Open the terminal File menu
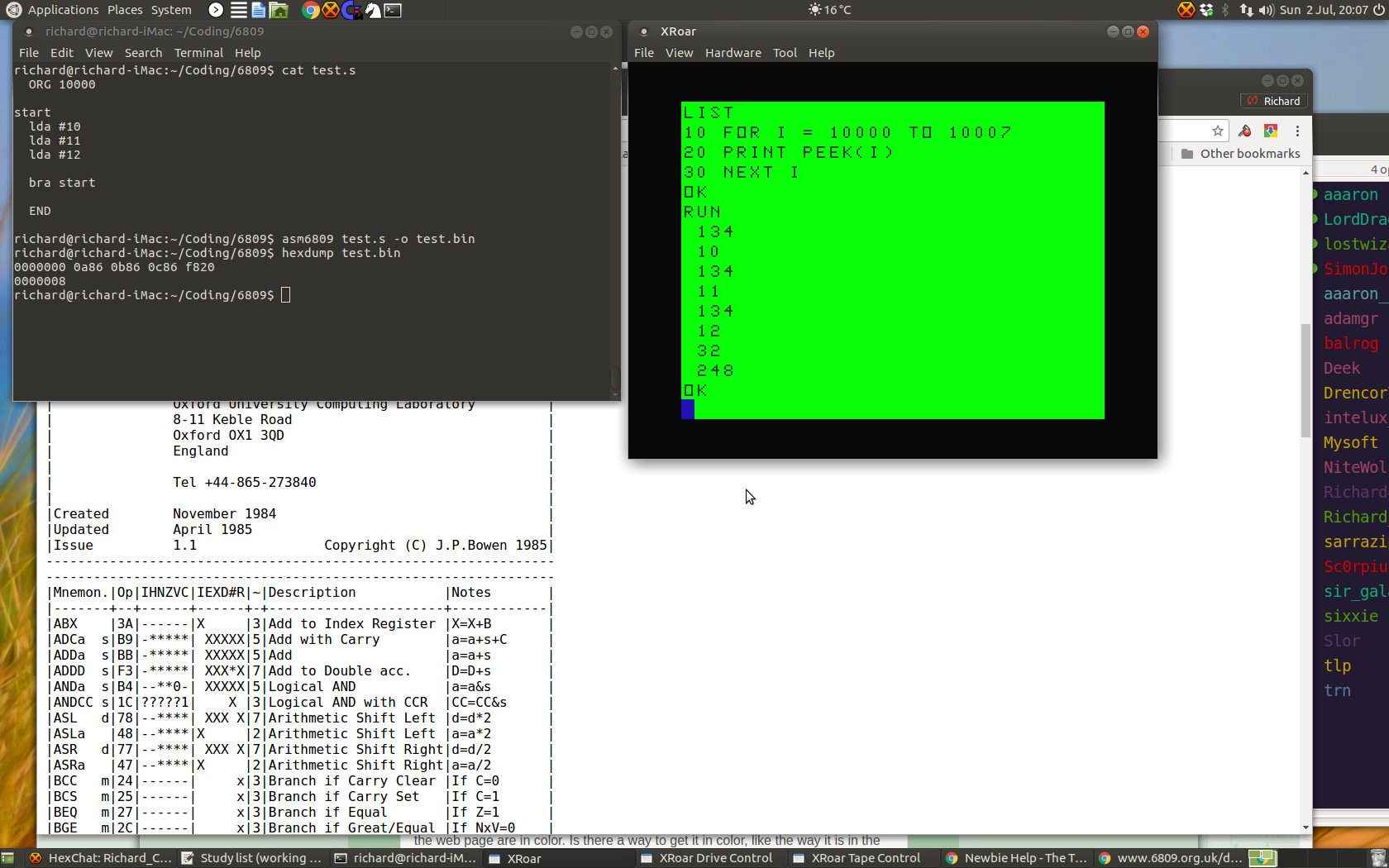The width and height of the screenshot is (1389, 868). (29, 53)
